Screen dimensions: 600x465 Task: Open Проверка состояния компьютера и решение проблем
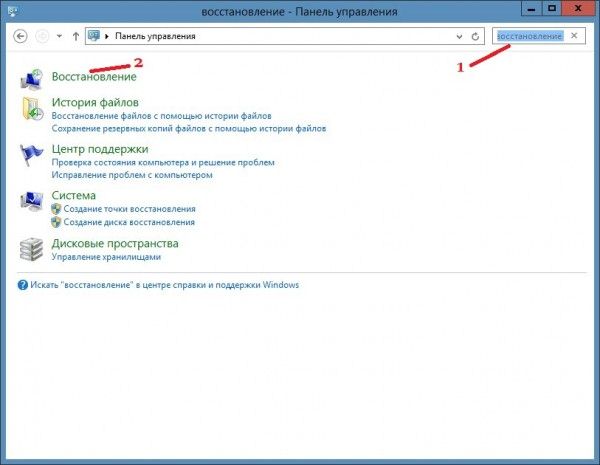163,162
